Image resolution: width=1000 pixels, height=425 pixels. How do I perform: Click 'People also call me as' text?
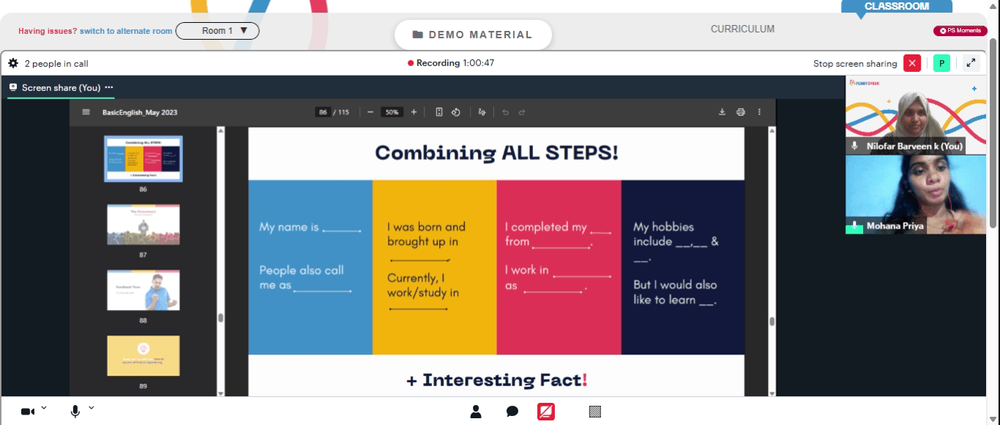302,278
